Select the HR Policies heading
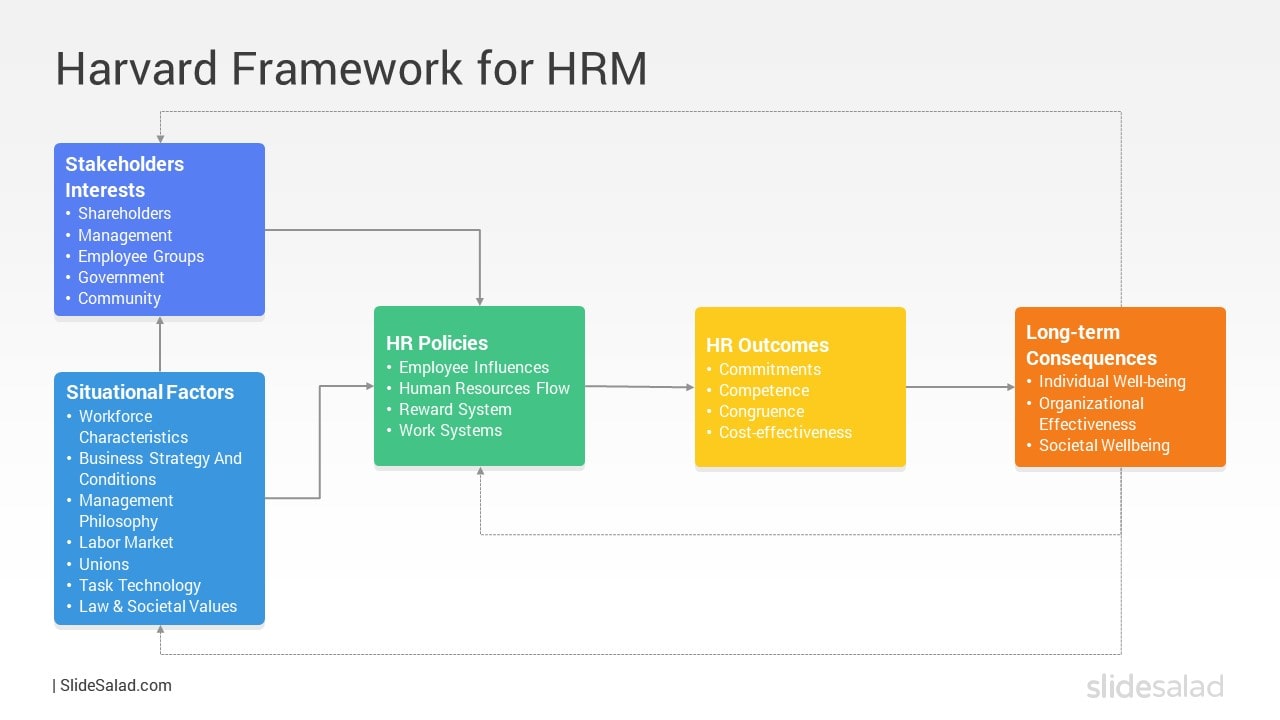 [x=437, y=343]
